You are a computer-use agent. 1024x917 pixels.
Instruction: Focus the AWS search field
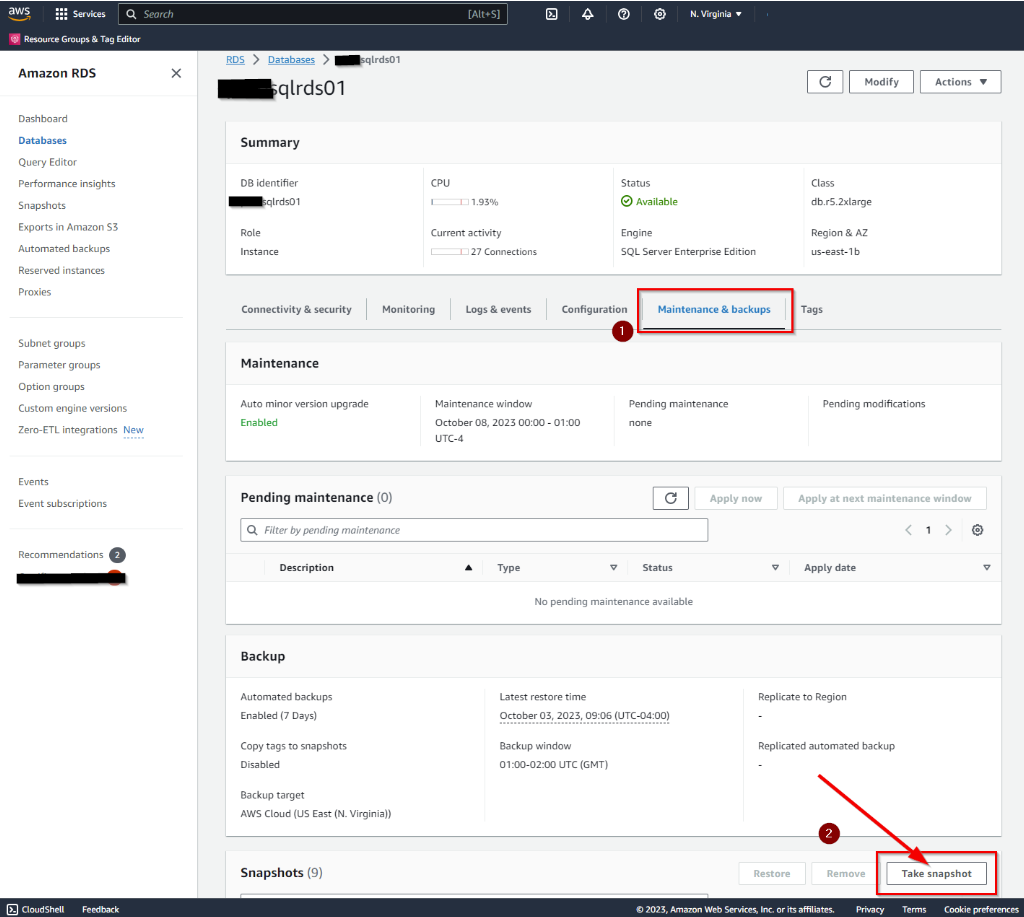coord(313,14)
